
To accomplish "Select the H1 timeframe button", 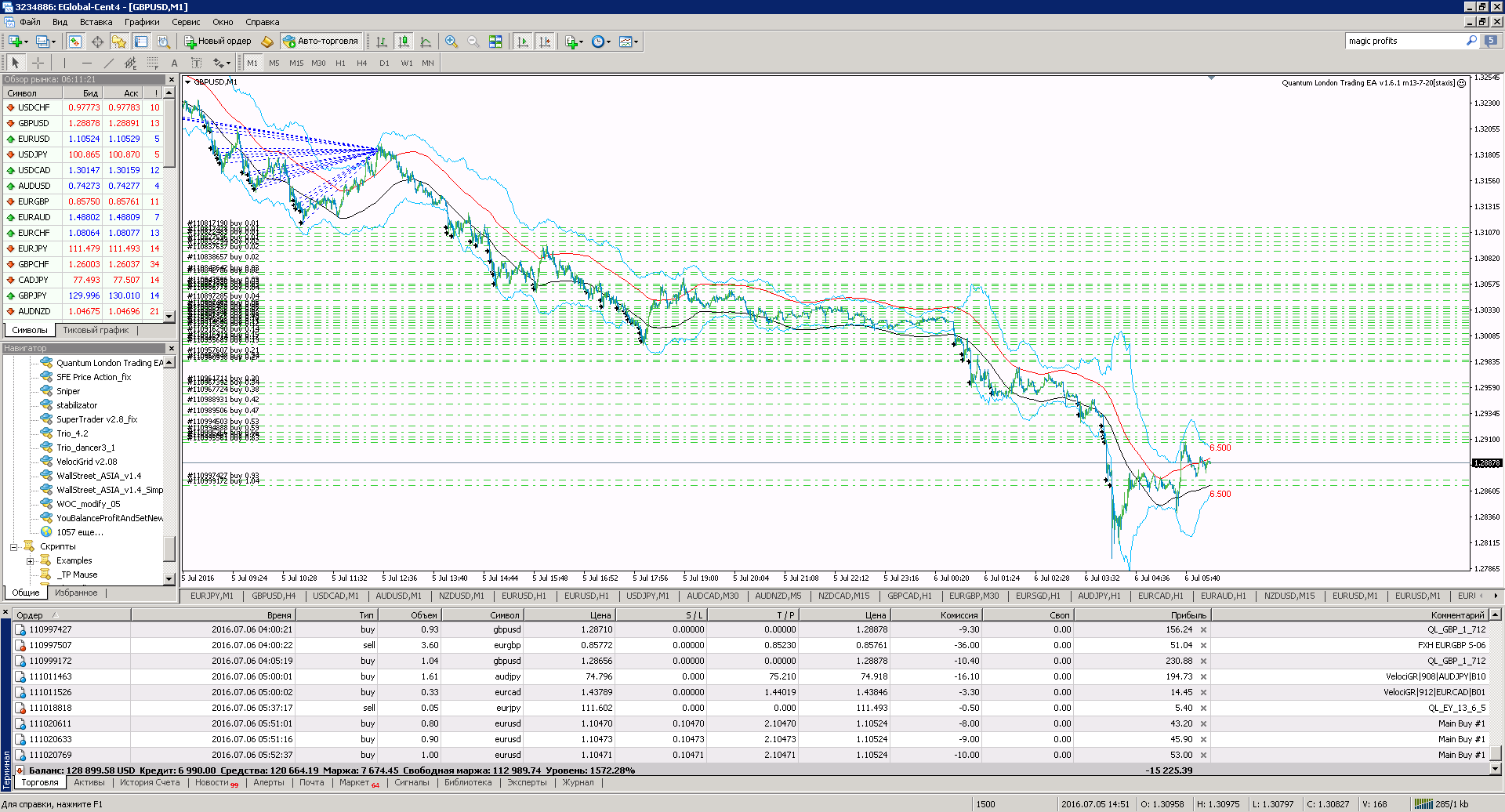I will (340, 63).
